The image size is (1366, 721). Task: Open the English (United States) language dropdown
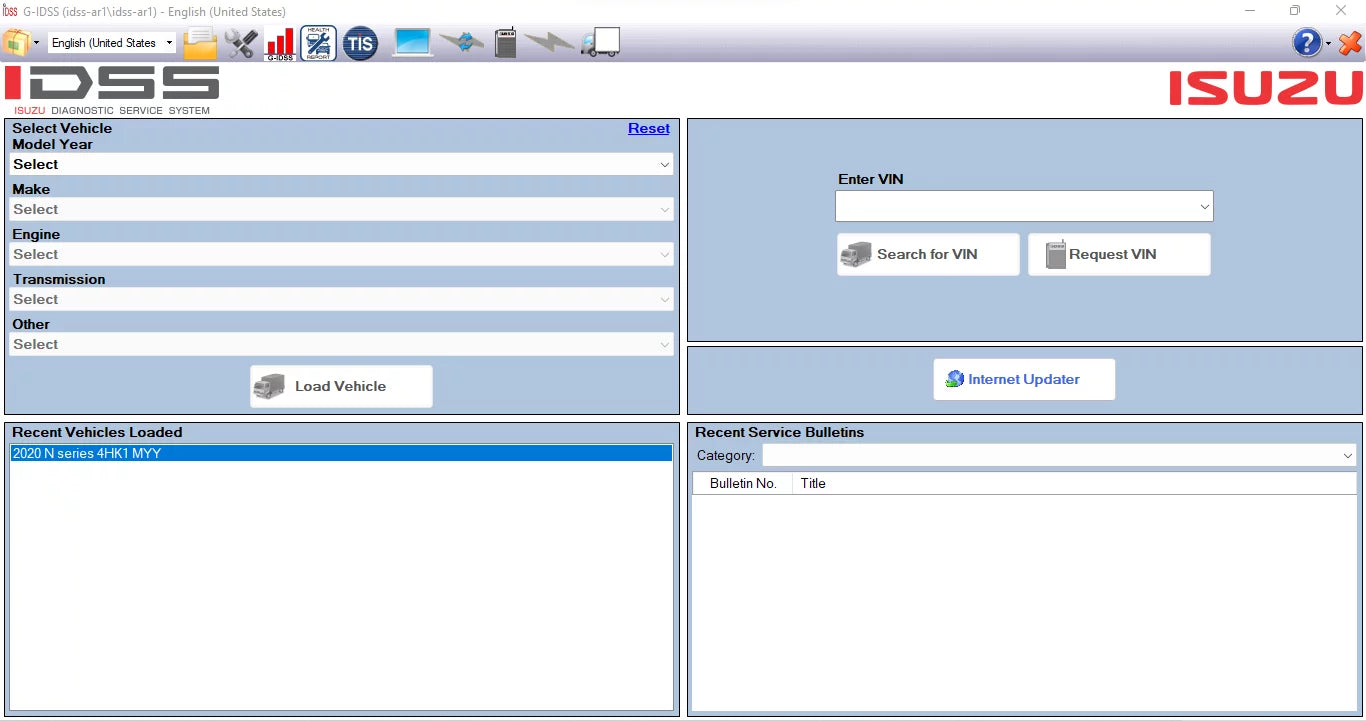pos(112,43)
